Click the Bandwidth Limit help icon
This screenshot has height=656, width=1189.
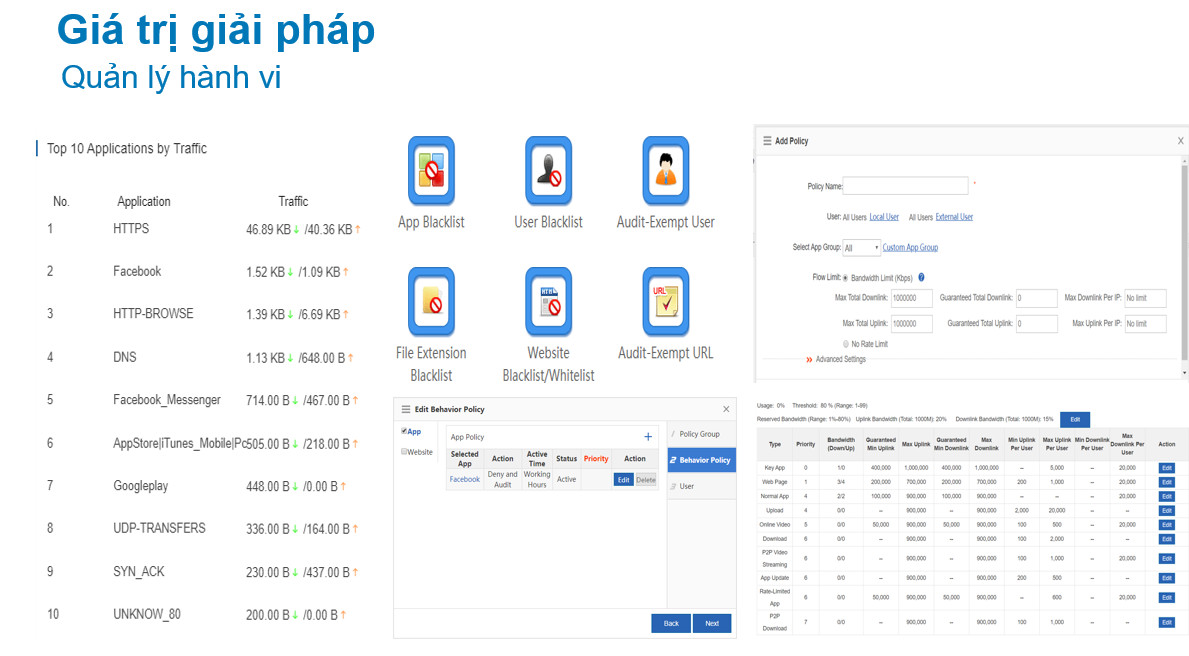click(x=920, y=277)
